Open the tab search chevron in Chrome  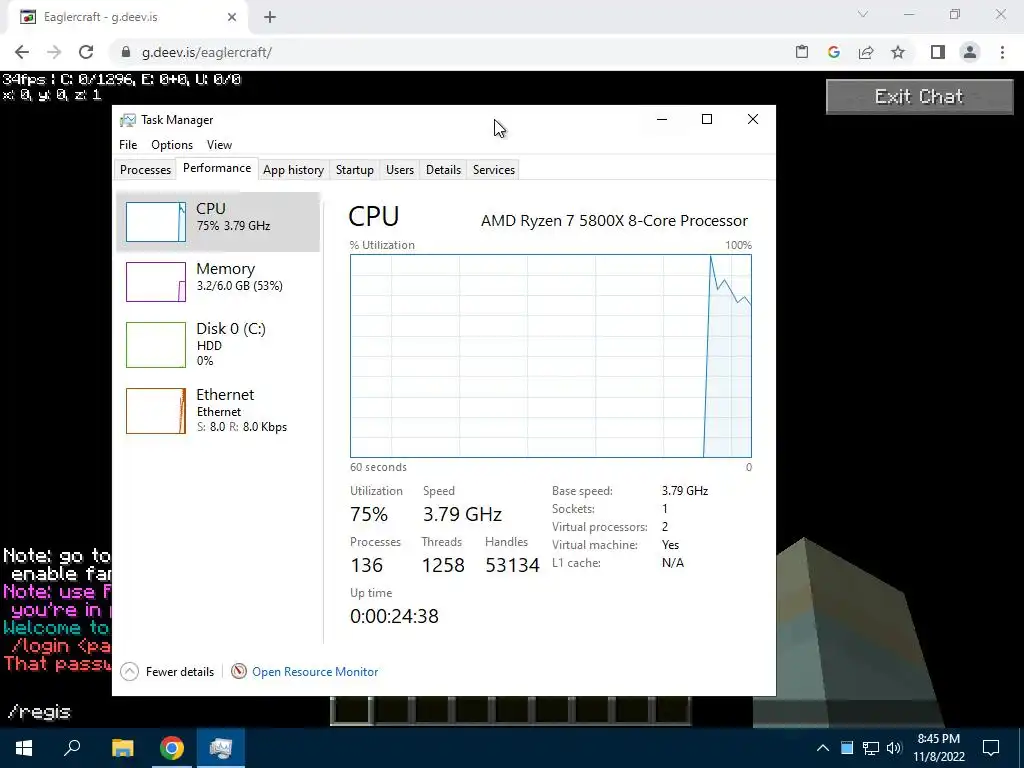[x=863, y=14]
